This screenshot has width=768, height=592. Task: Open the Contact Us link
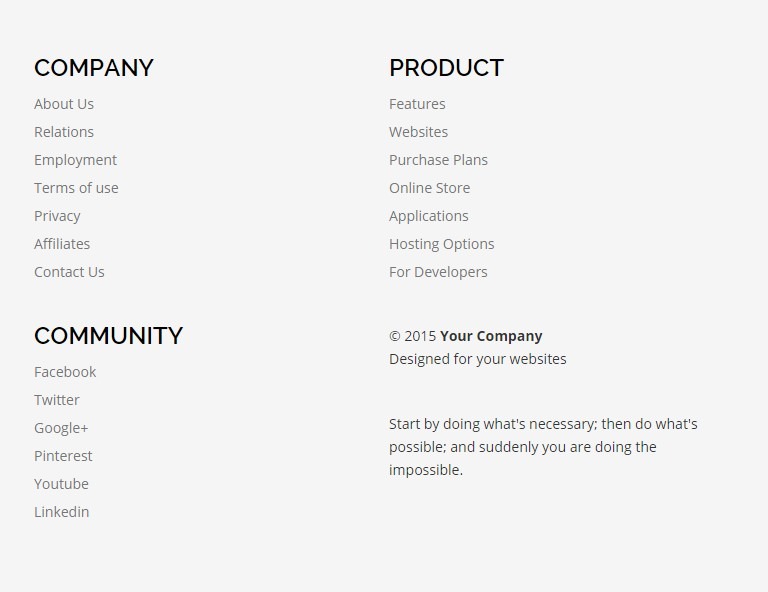[69, 272]
